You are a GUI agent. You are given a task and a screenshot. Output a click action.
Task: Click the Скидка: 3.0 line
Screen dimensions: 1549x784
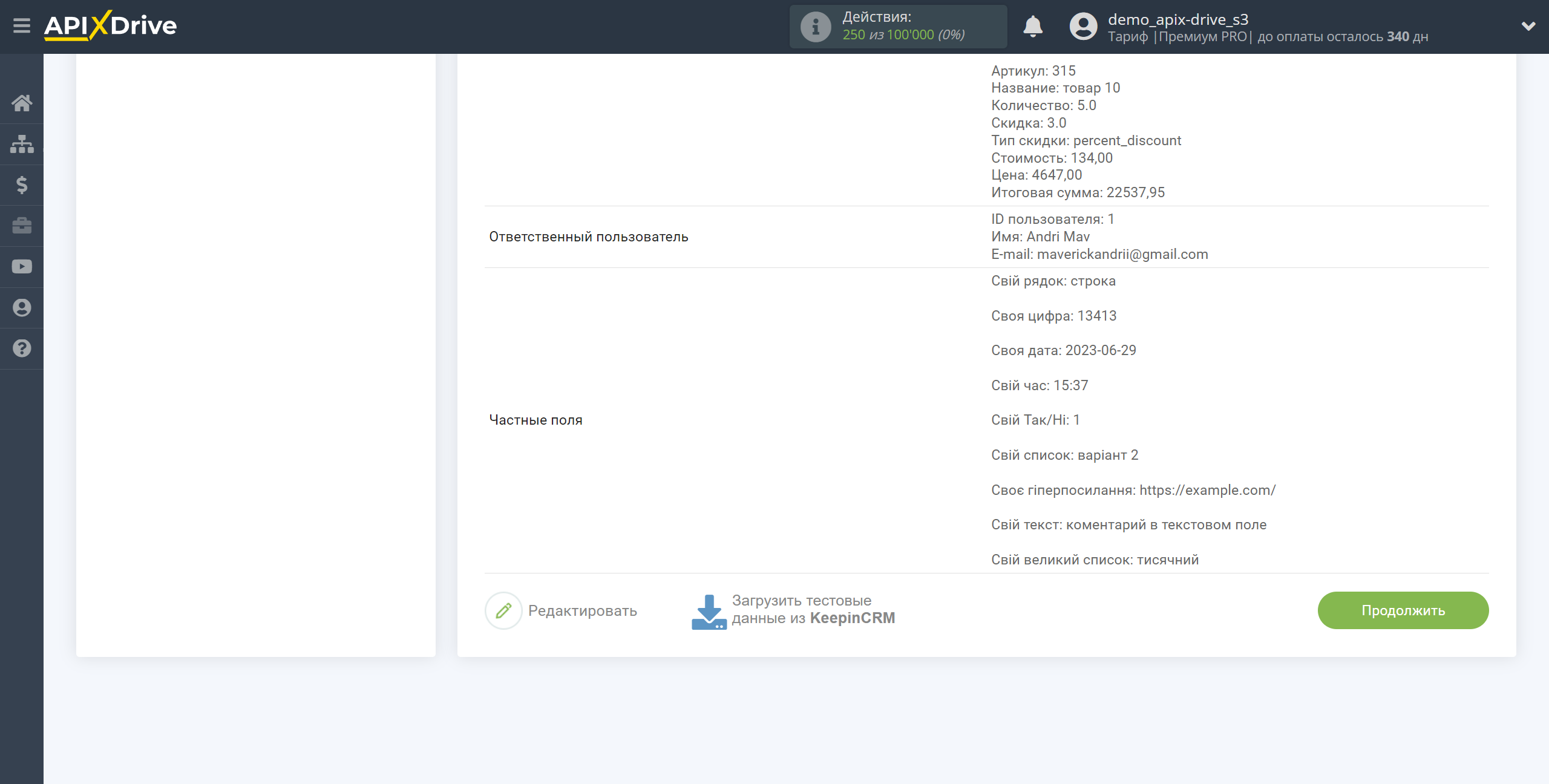pos(1029,123)
